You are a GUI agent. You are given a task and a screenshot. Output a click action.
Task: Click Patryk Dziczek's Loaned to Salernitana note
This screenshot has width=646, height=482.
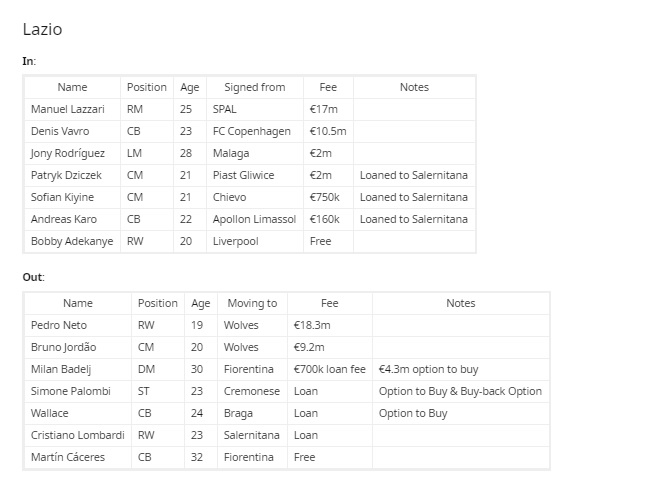[414, 175]
